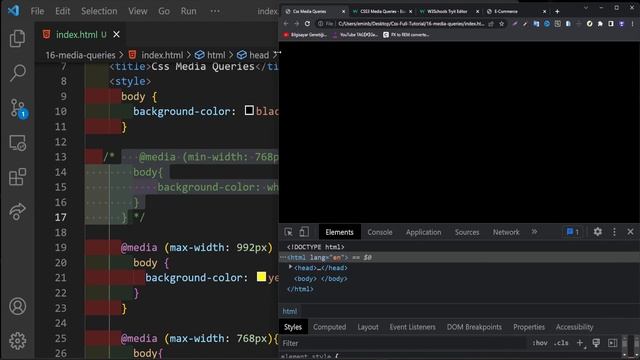Click the index.html breadcrumb
Image resolution: width=640 pixels, height=360 pixels.
coord(156,55)
